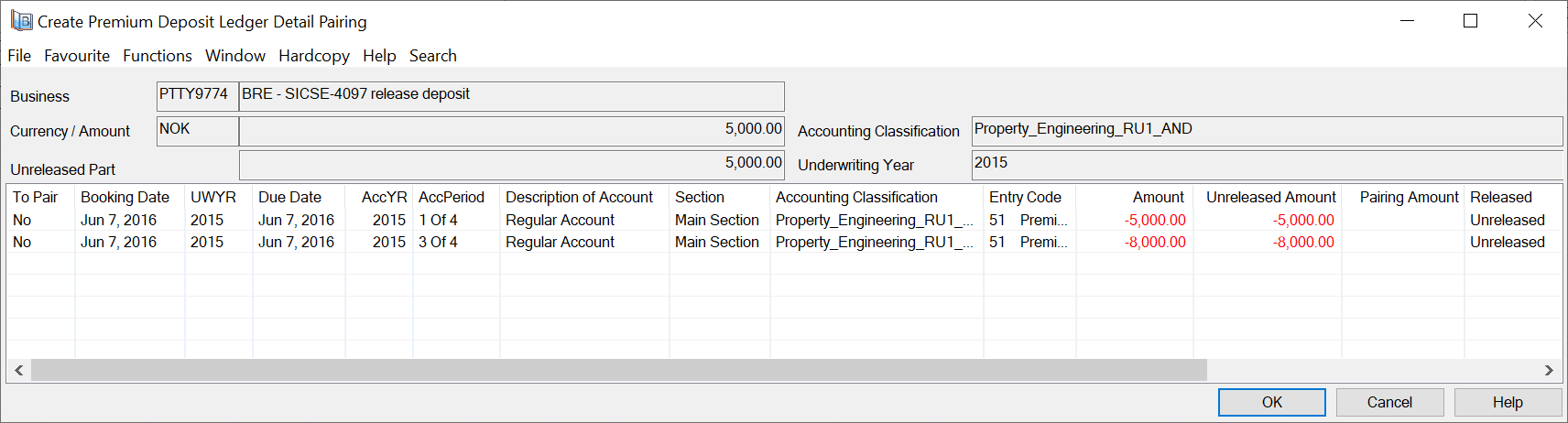Click the Booking Date column header

coord(125,197)
